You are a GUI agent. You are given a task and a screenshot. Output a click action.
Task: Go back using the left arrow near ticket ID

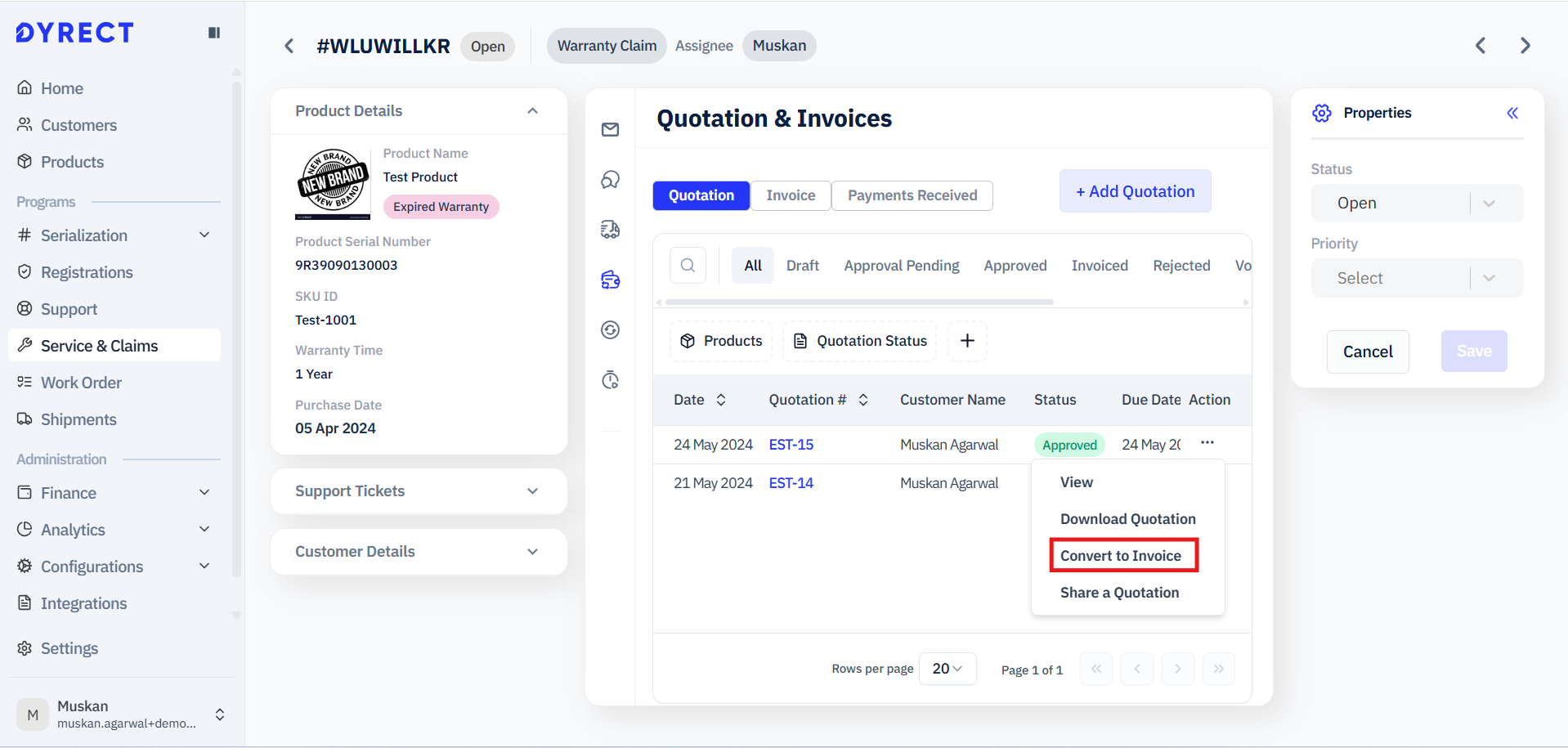289,46
